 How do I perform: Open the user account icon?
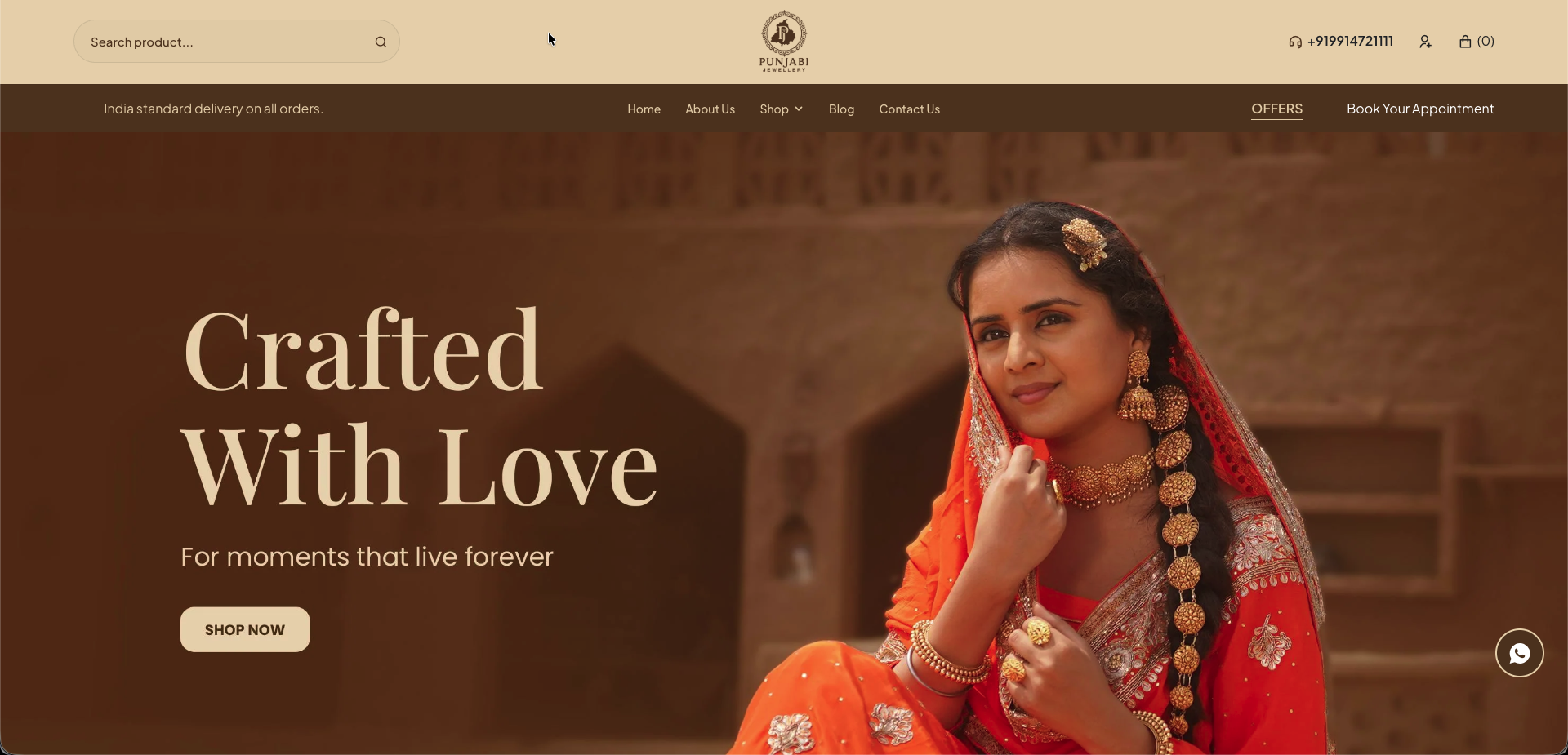(1425, 42)
